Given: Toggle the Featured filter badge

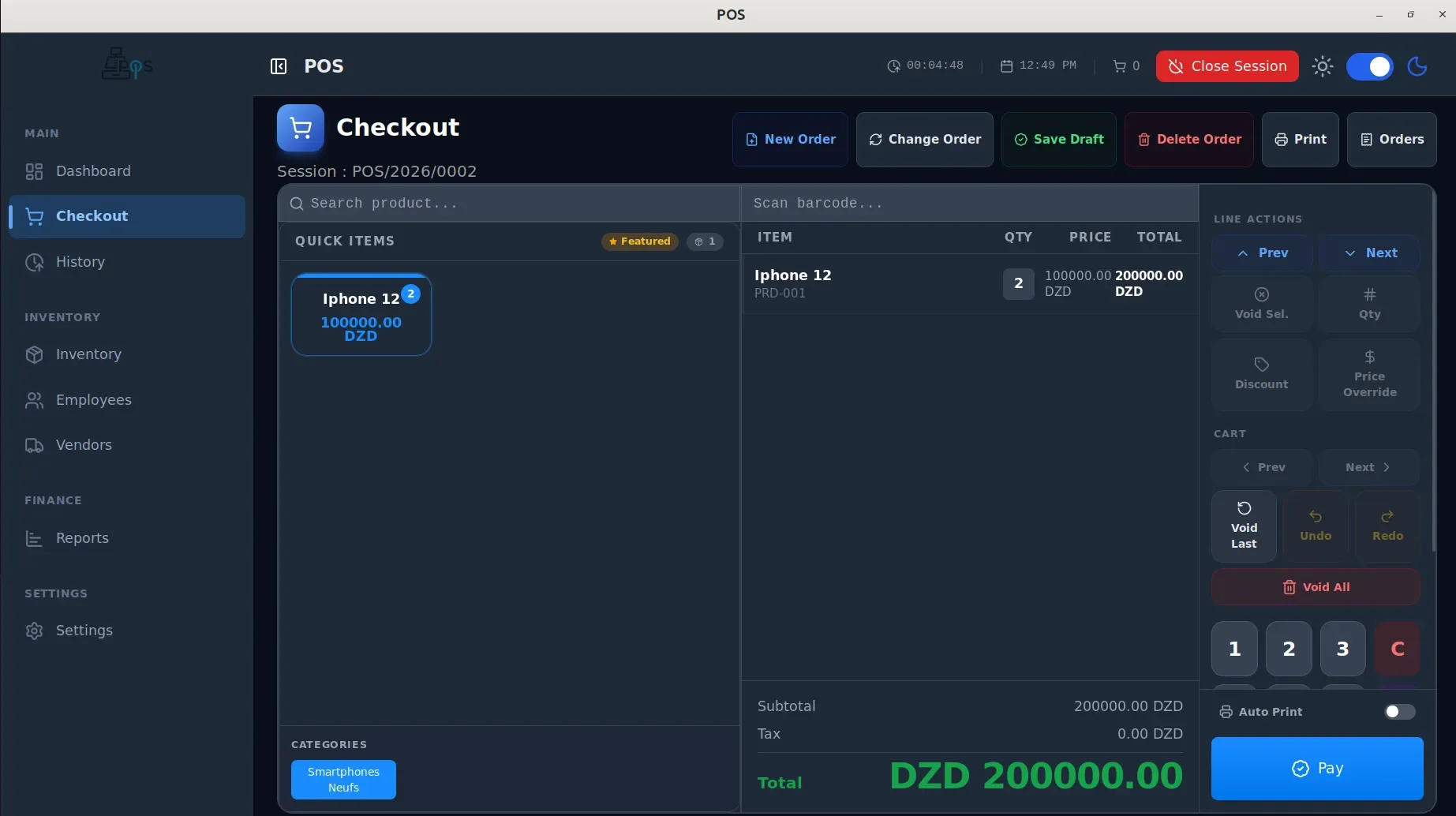Looking at the screenshot, I should [640, 241].
